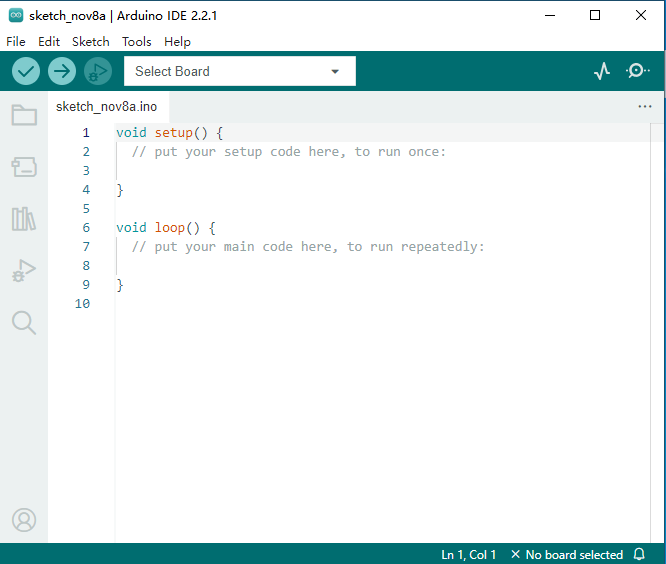Click line number 5 in the gutter
The height and width of the screenshot is (564, 666).
point(86,209)
